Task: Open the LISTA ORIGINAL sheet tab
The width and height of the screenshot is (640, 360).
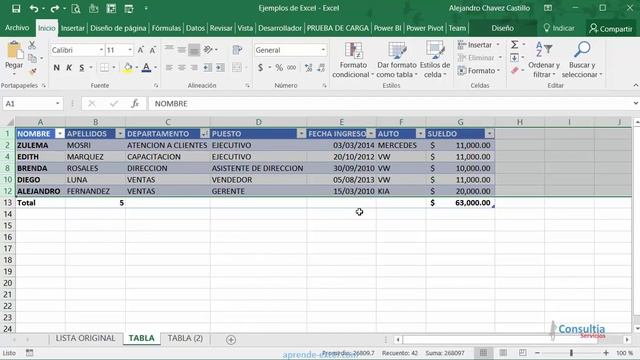Action: [x=85, y=338]
